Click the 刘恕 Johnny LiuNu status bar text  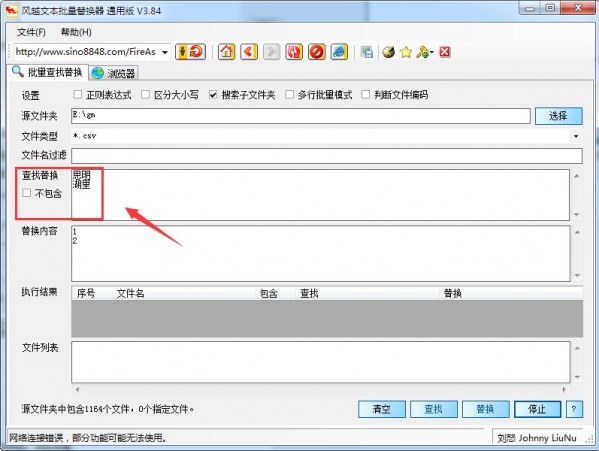click(537, 438)
